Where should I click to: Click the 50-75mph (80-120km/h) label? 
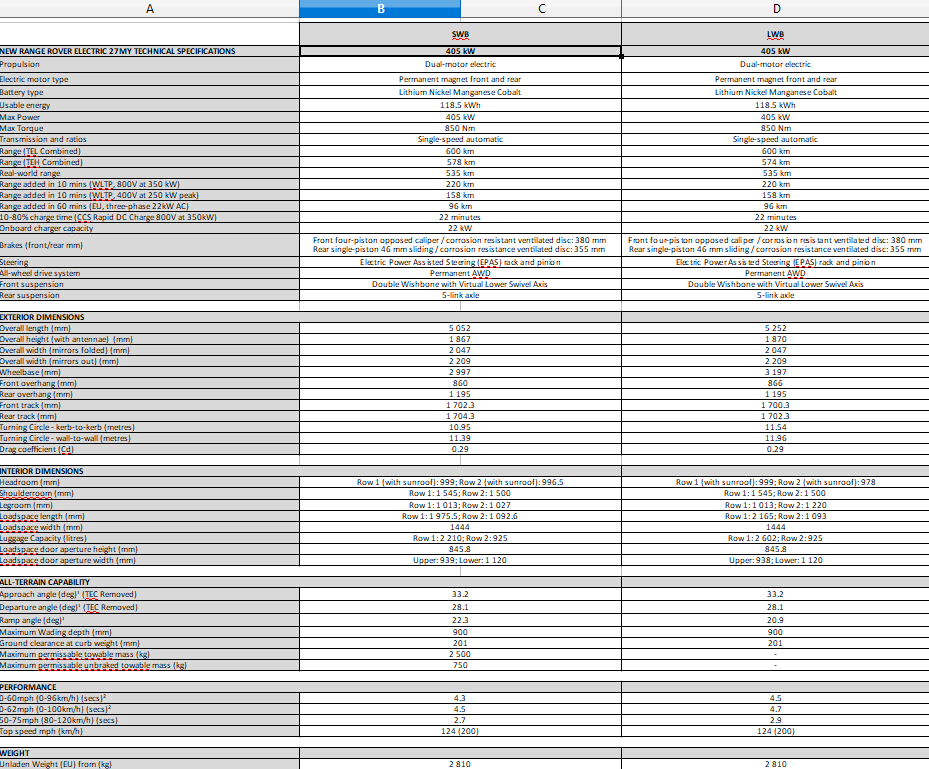click(x=149, y=720)
